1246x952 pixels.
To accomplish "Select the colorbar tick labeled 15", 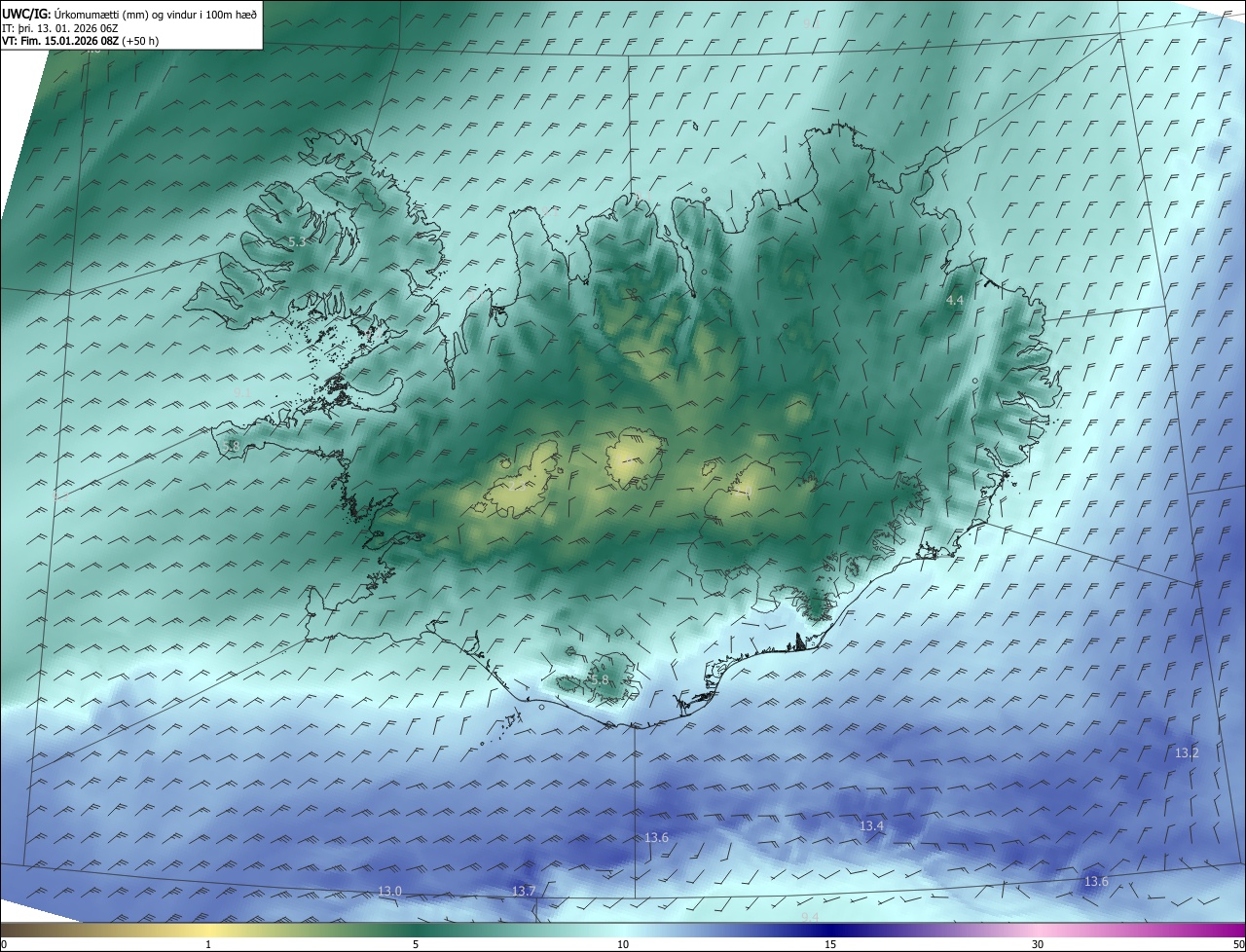I will click(x=830, y=944).
